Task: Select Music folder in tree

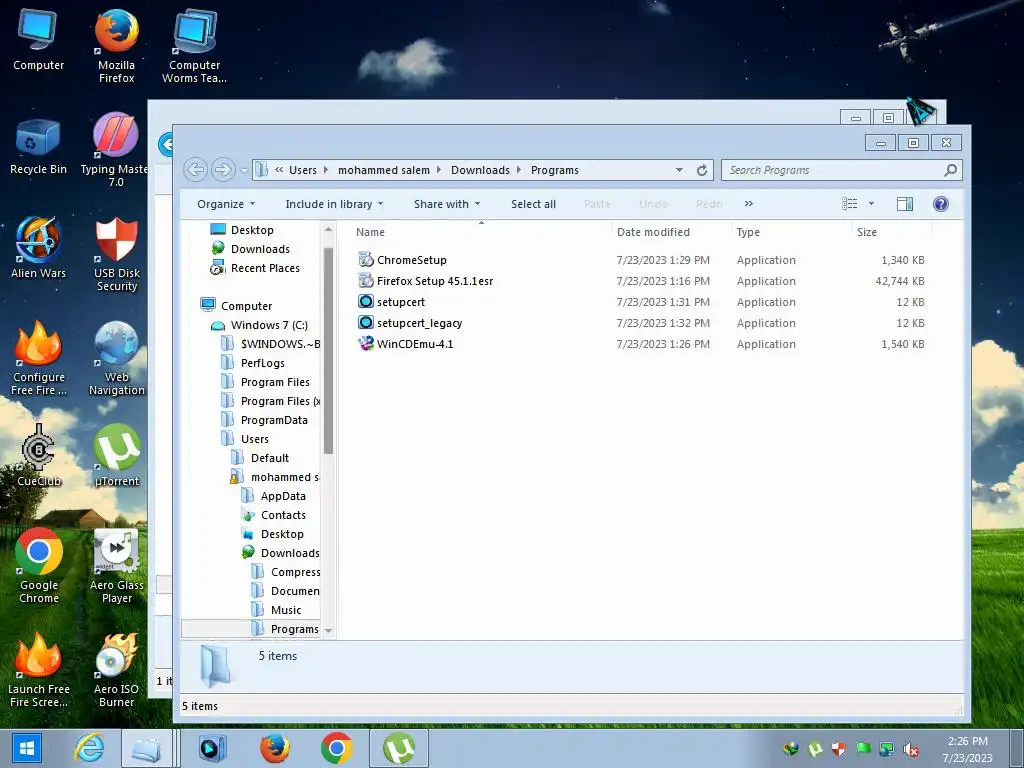Action: coord(285,610)
